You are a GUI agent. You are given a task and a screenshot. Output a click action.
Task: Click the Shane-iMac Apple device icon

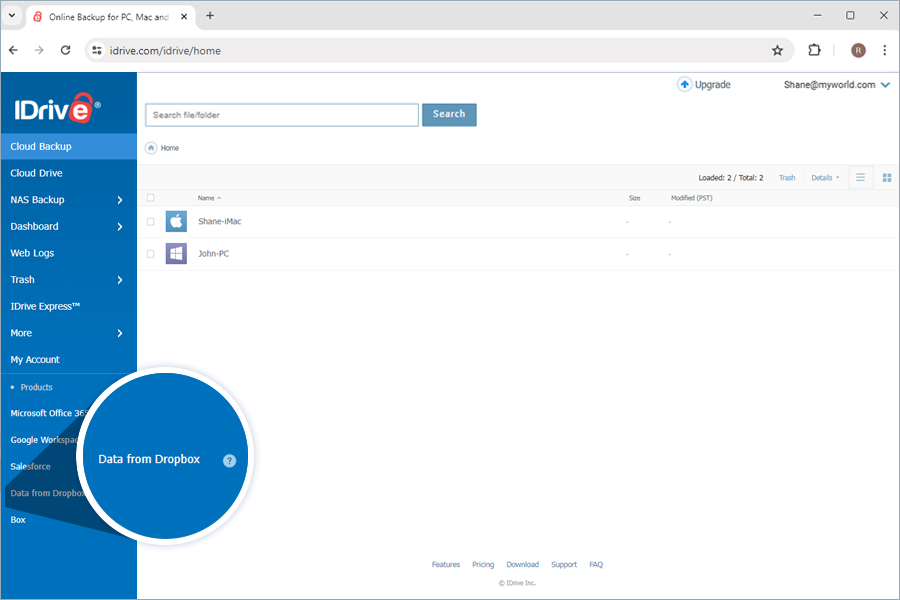[x=176, y=221]
